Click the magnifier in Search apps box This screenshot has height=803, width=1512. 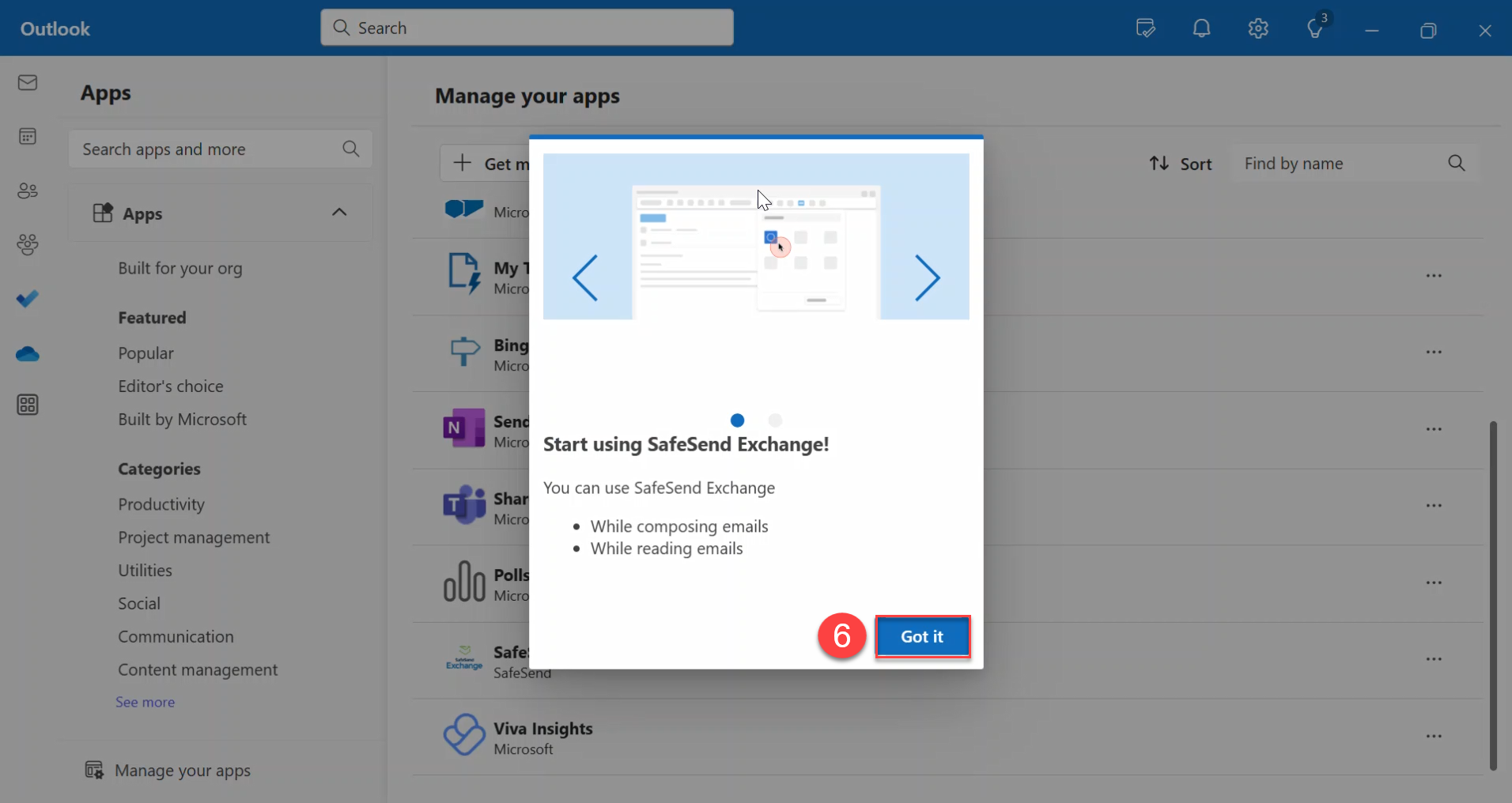(351, 149)
